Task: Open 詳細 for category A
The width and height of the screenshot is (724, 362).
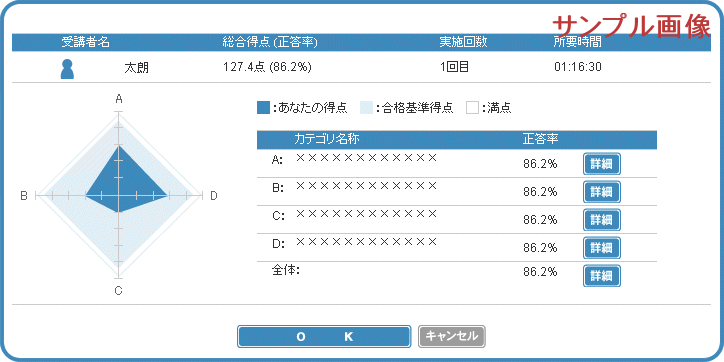Action: [602, 164]
